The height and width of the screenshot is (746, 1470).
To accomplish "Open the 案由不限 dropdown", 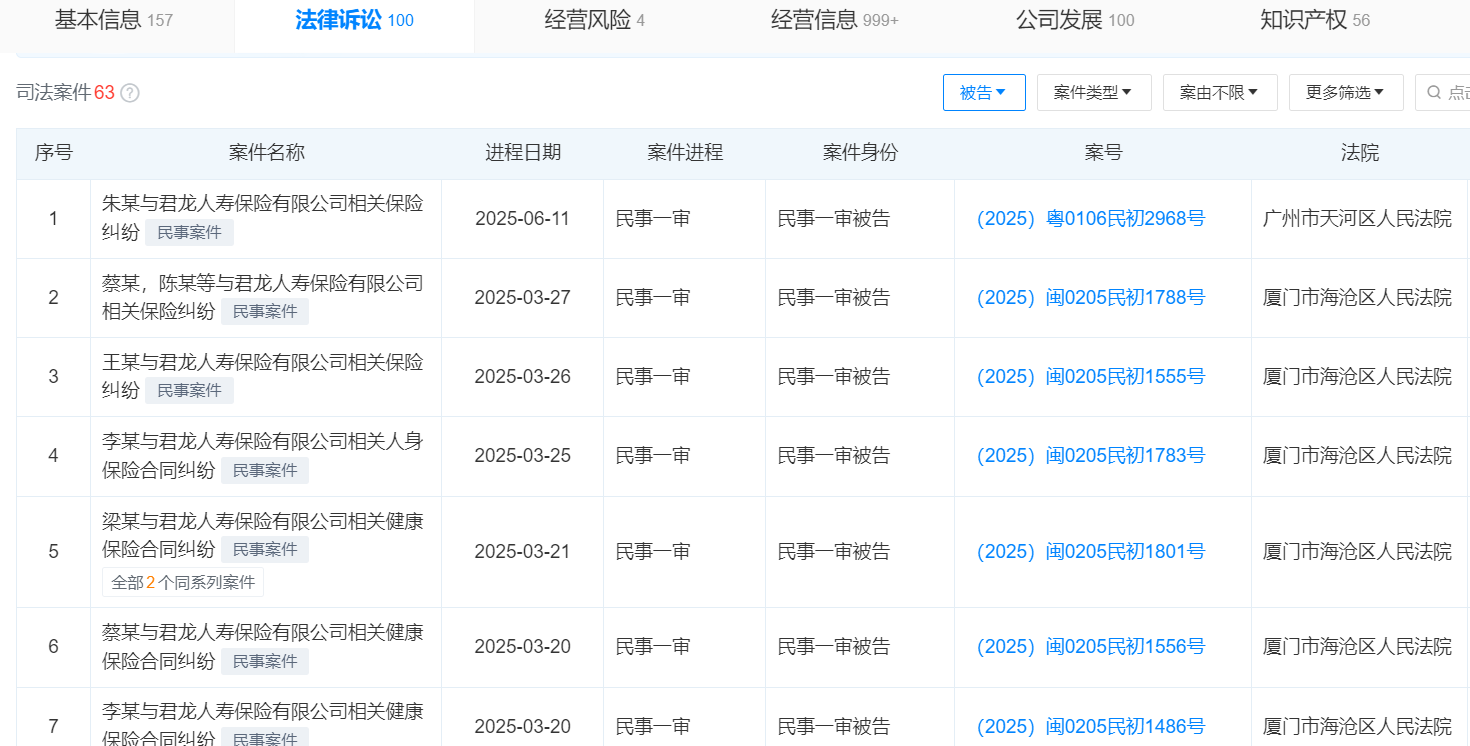I will (x=1220, y=91).
